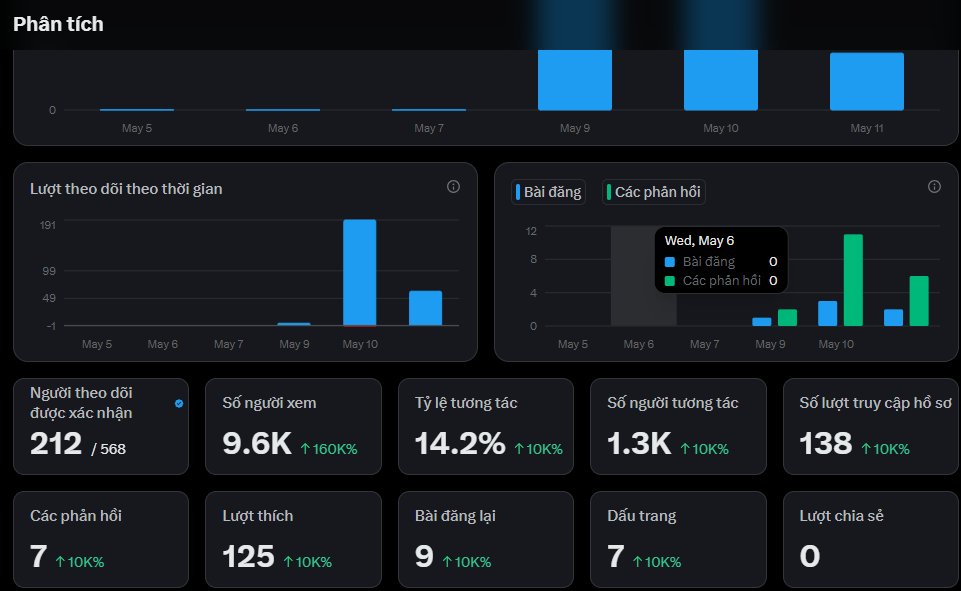
Task: Click the 212 verified followers value
Action: pos(56,443)
